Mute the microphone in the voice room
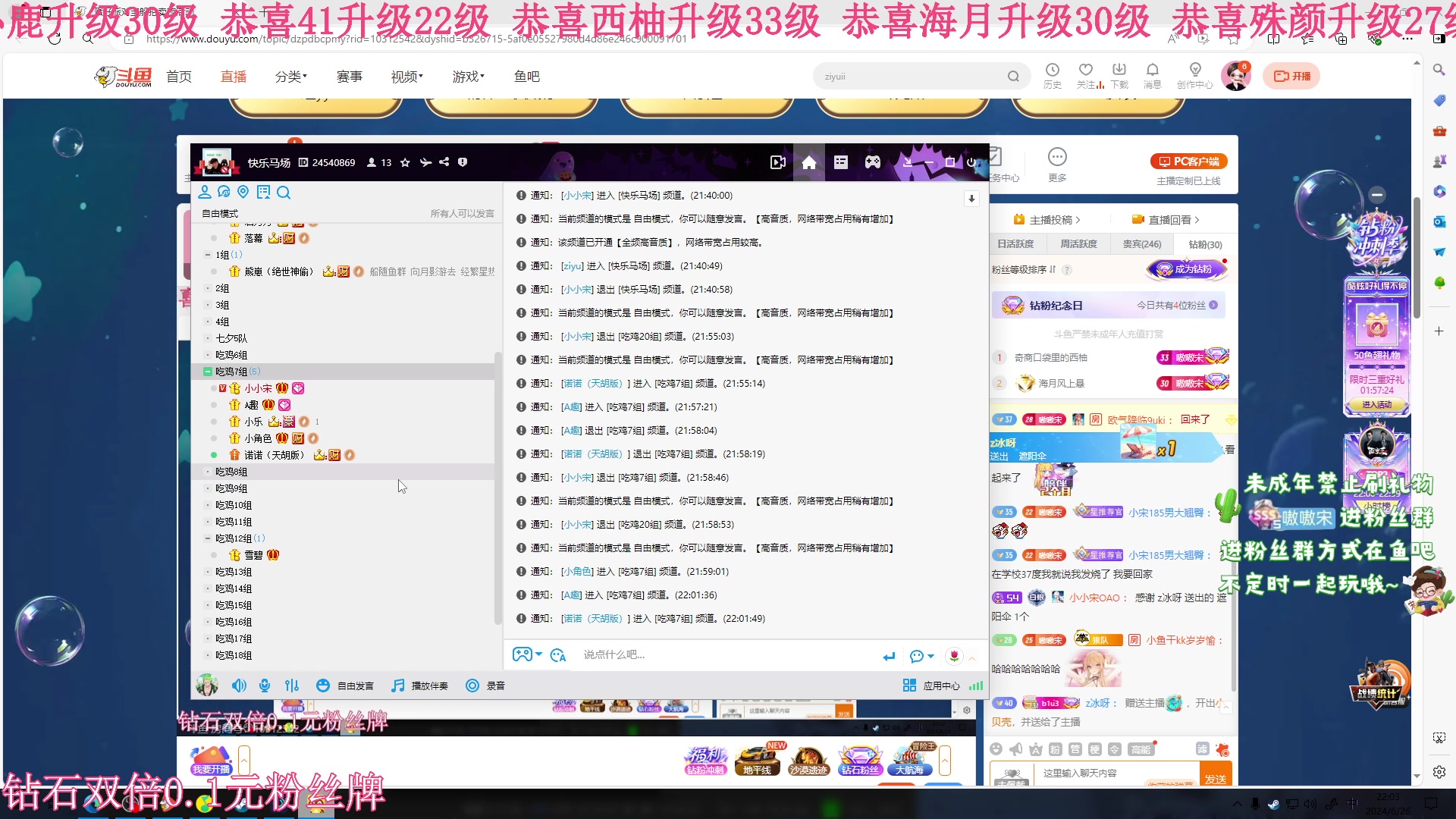The width and height of the screenshot is (1456, 819). [264, 685]
